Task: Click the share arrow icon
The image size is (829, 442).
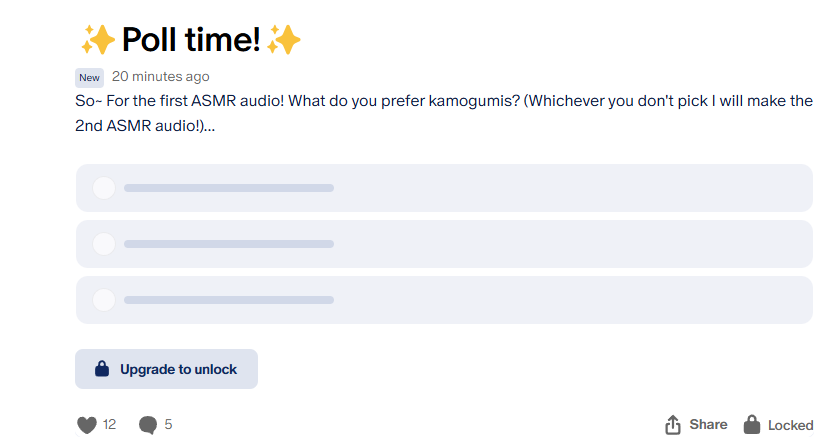Action: [x=673, y=425]
